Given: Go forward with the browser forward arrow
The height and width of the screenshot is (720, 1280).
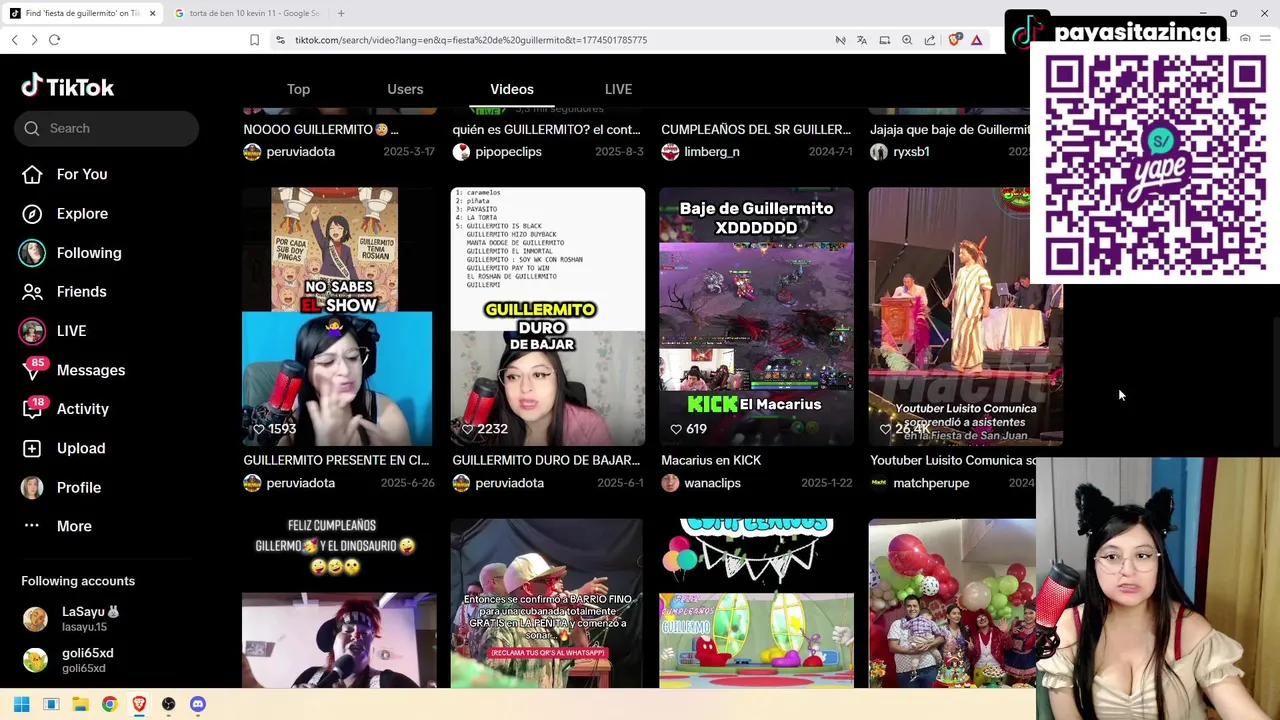Looking at the screenshot, I should tap(34, 40).
